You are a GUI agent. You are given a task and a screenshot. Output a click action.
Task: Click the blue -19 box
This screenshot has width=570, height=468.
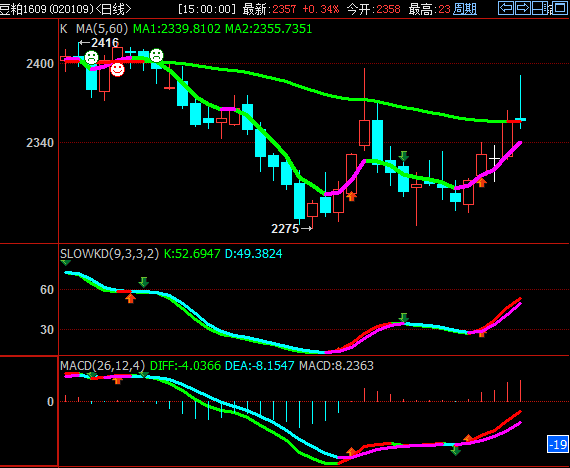click(558, 444)
